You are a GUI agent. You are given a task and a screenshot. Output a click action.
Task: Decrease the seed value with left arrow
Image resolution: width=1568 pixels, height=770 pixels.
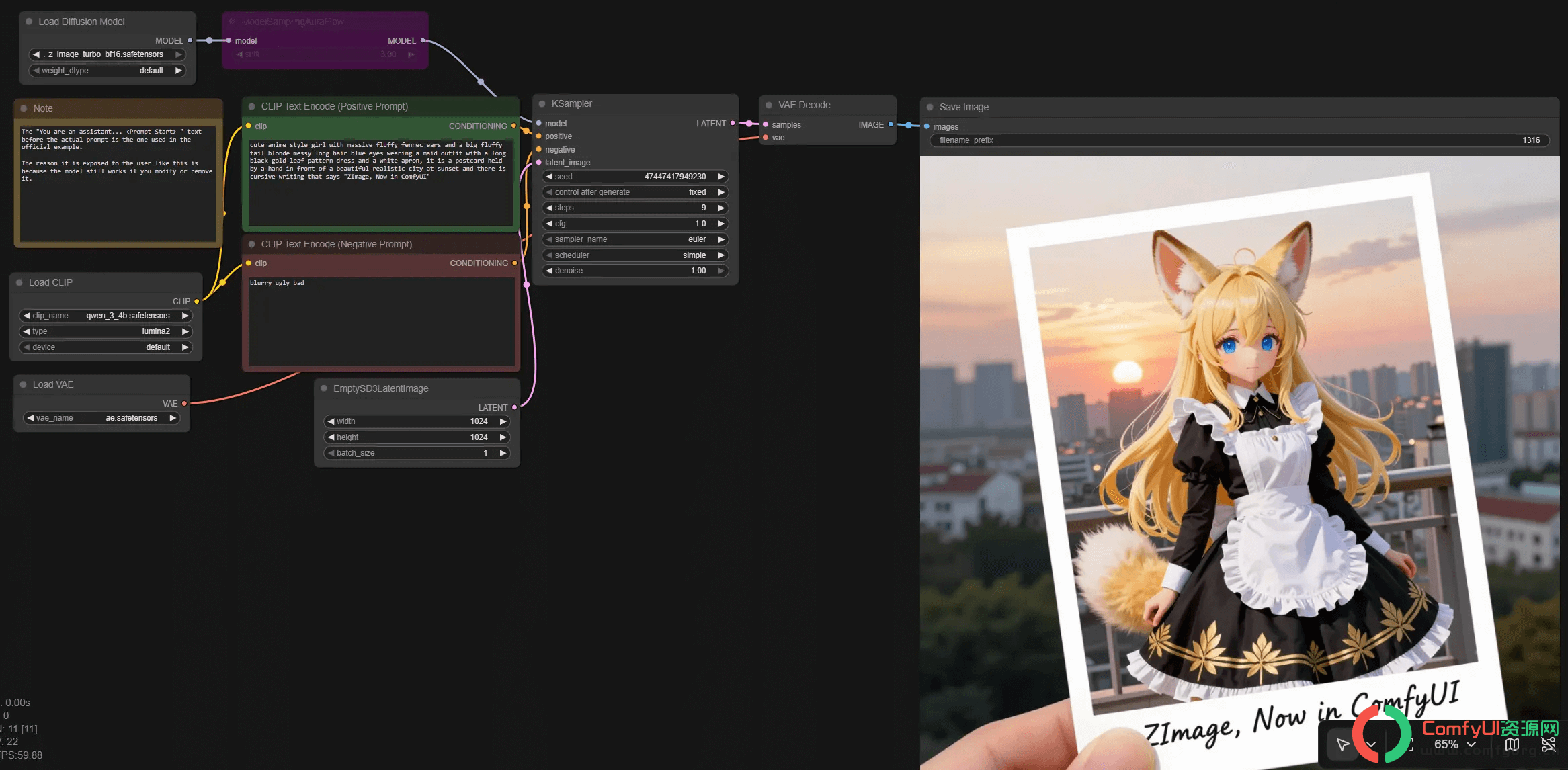(x=549, y=177)
